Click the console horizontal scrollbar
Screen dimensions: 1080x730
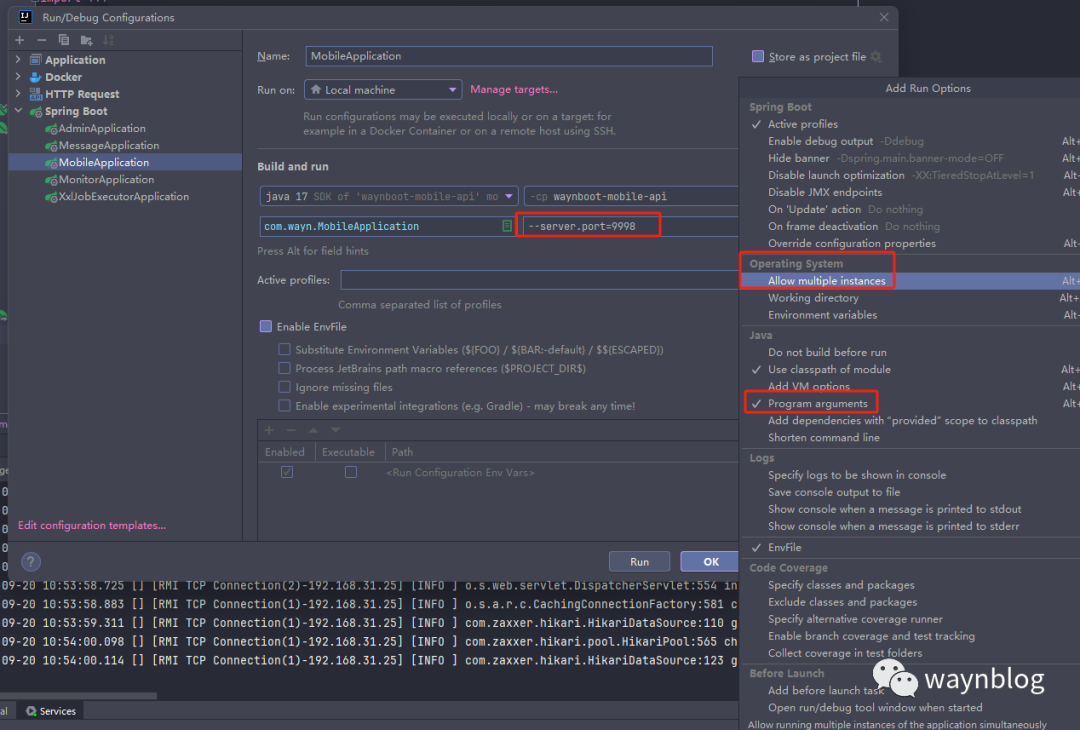tap(79, 696)
